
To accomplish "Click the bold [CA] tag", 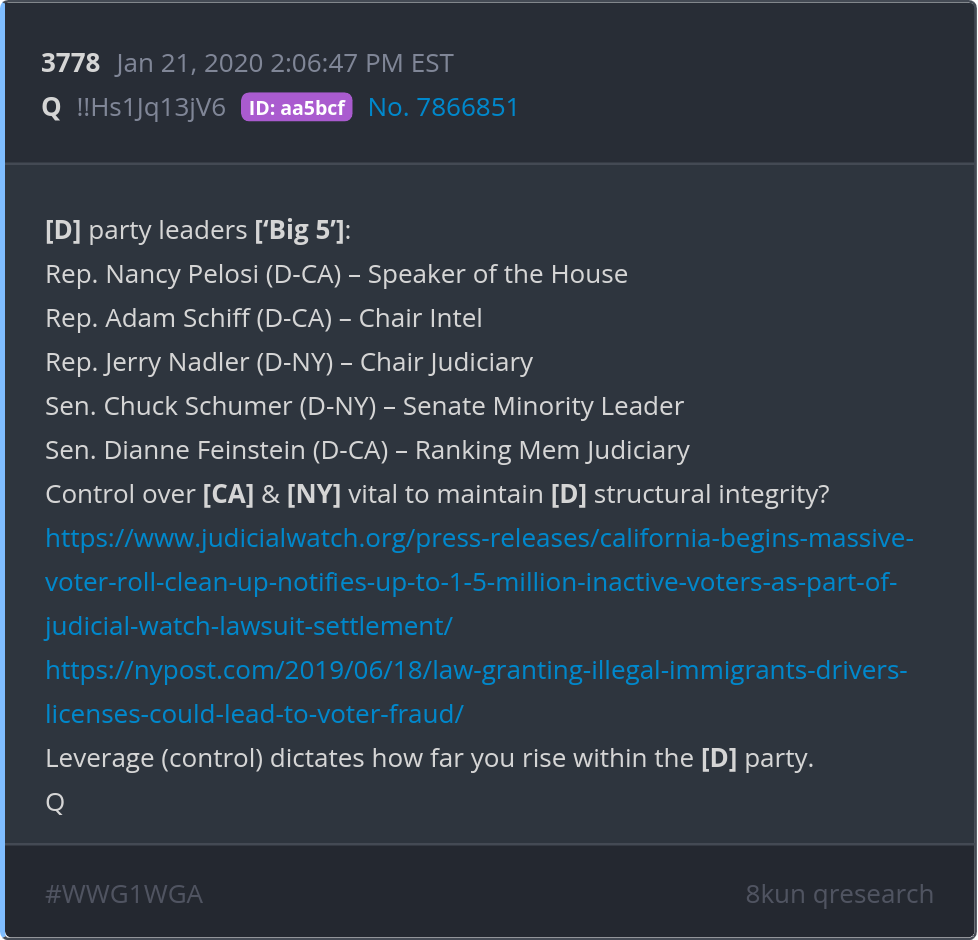I will point(228,494).
